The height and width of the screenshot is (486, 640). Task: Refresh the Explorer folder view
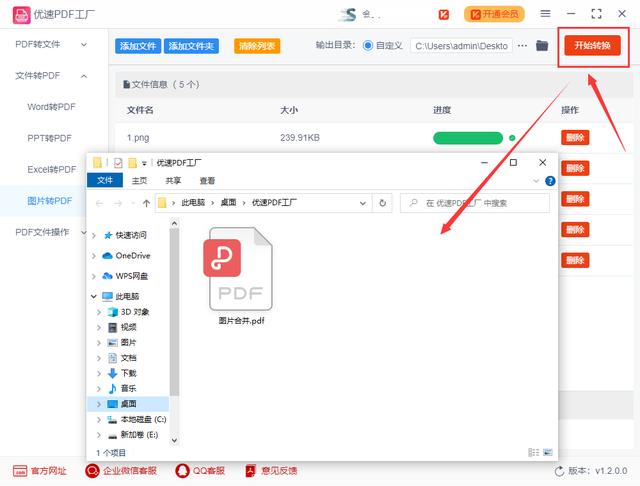382,203
